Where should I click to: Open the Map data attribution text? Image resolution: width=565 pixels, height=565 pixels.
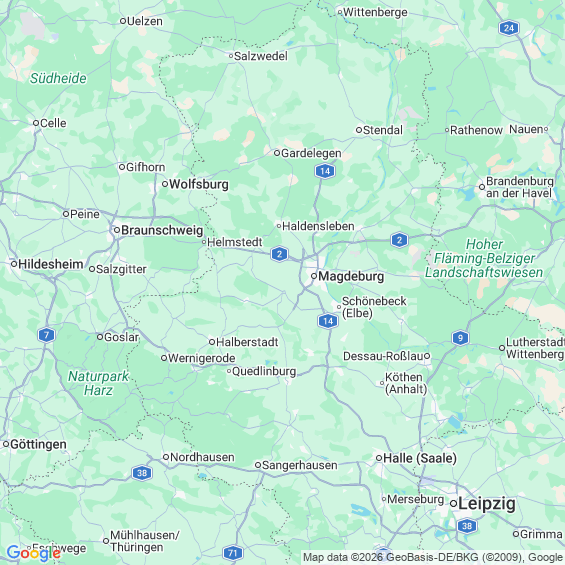(x=433, y=557)
